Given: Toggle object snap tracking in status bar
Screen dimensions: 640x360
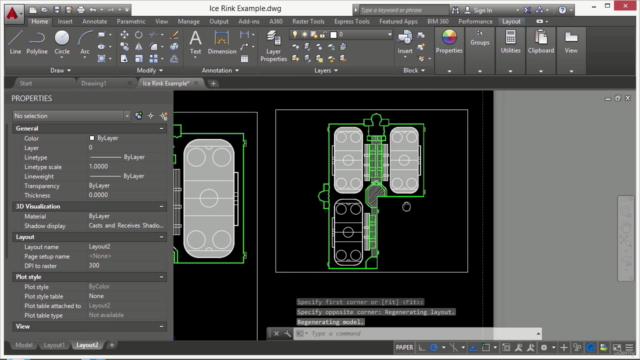Looking at the screenshot, I should pyautogui.click(x=473, y=347).
